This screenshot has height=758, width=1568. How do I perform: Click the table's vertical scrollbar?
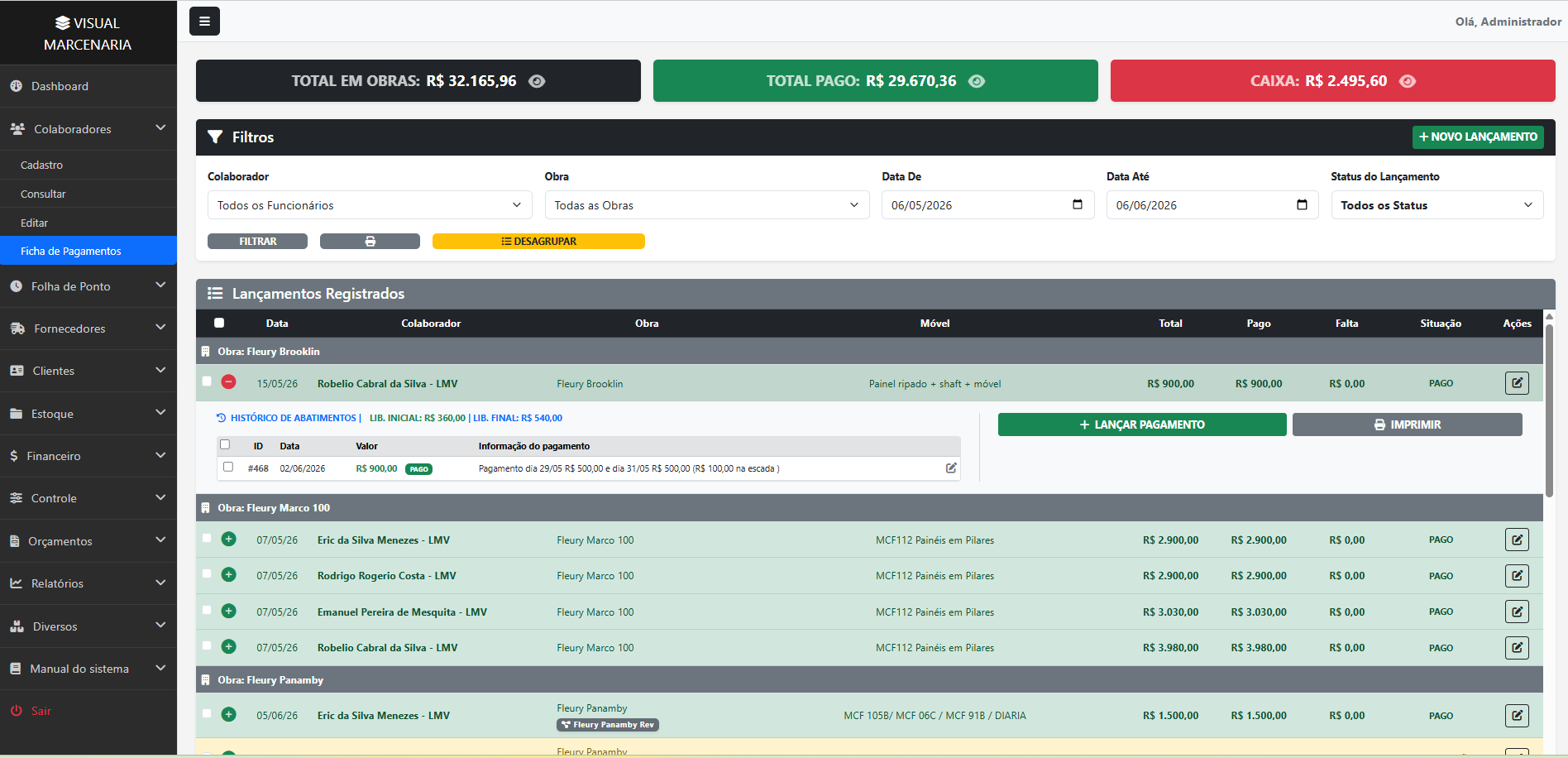coord(1549,410)
